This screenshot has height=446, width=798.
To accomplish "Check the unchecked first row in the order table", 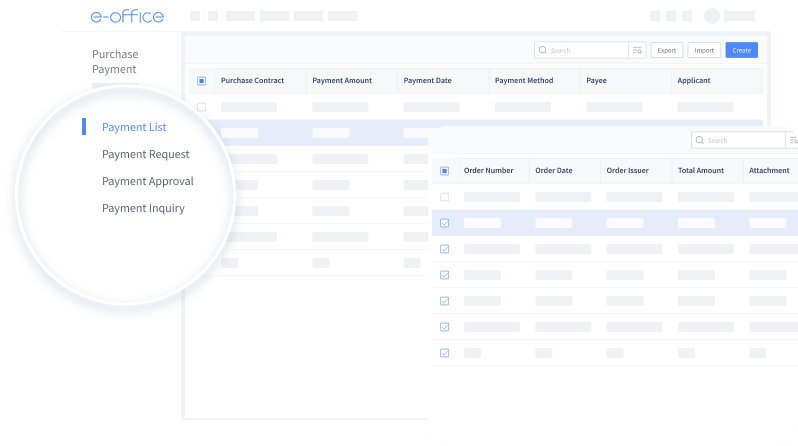I will coord(444,197).
